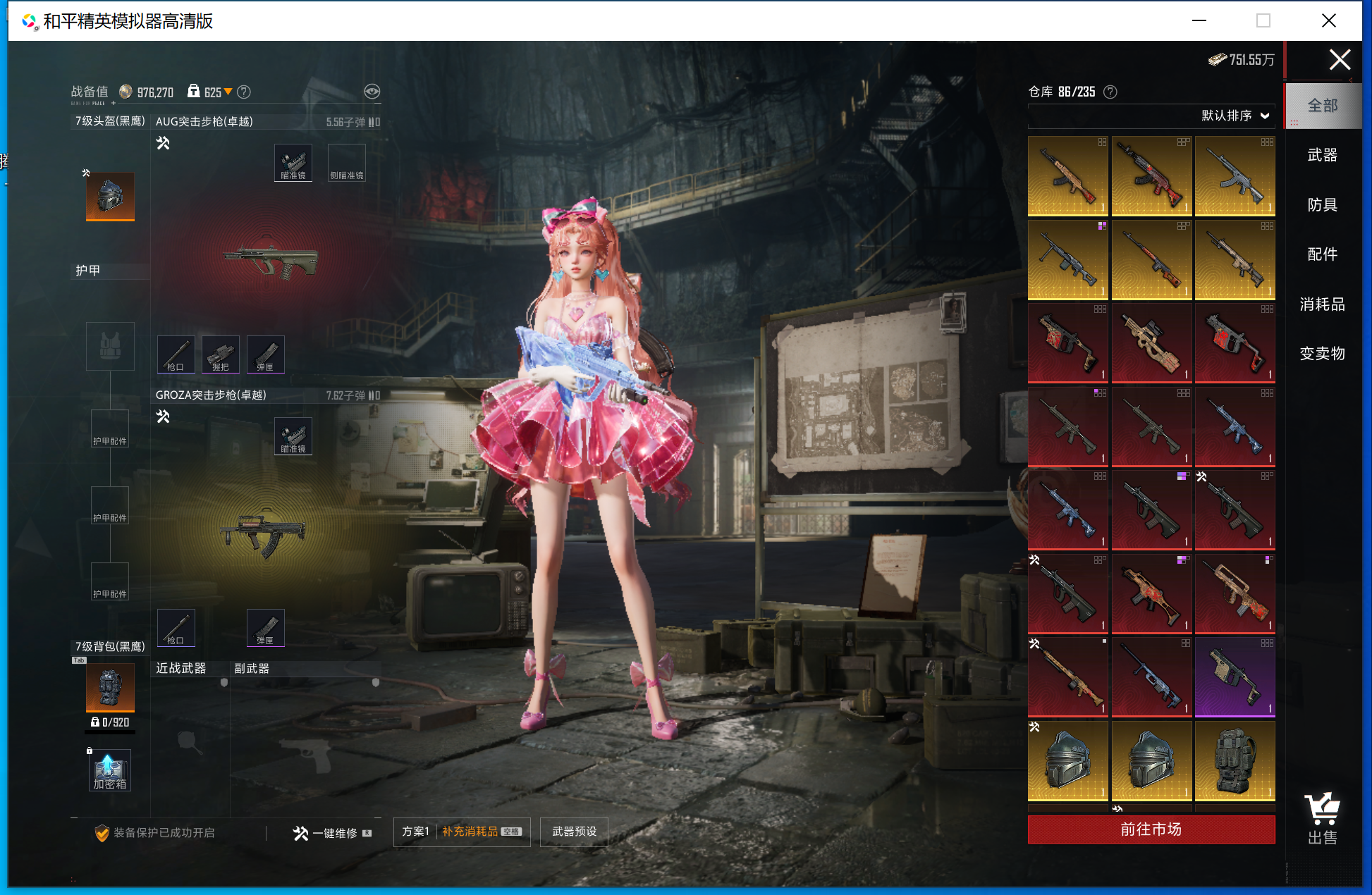Open the 方案1 loadout selector
1372x895 pixels.
[x=415, y=832]
